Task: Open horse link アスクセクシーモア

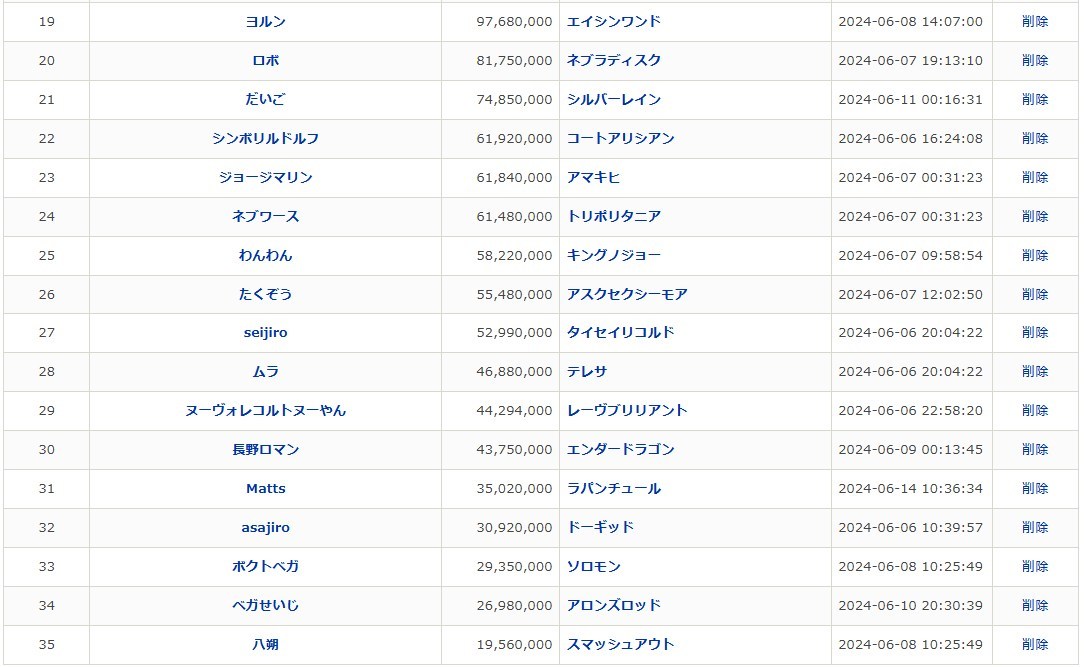Action: pyautogui.click(x=627, y=294)
